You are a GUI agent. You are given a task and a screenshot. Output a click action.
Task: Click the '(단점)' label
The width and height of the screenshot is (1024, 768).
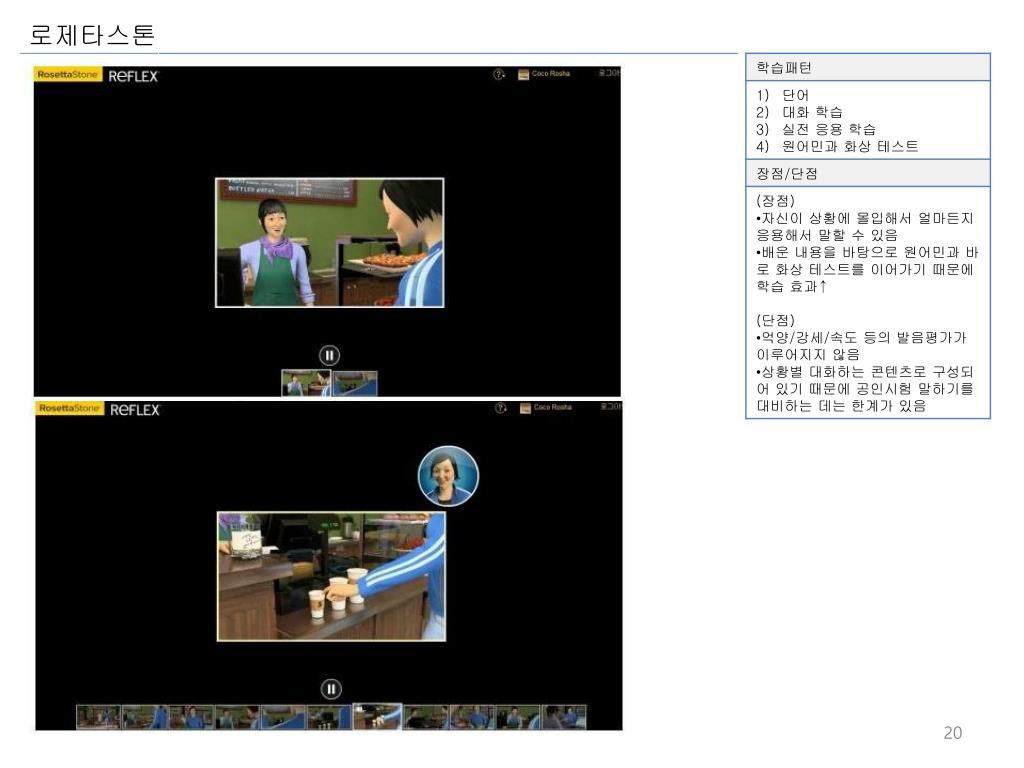coord(775,320)
